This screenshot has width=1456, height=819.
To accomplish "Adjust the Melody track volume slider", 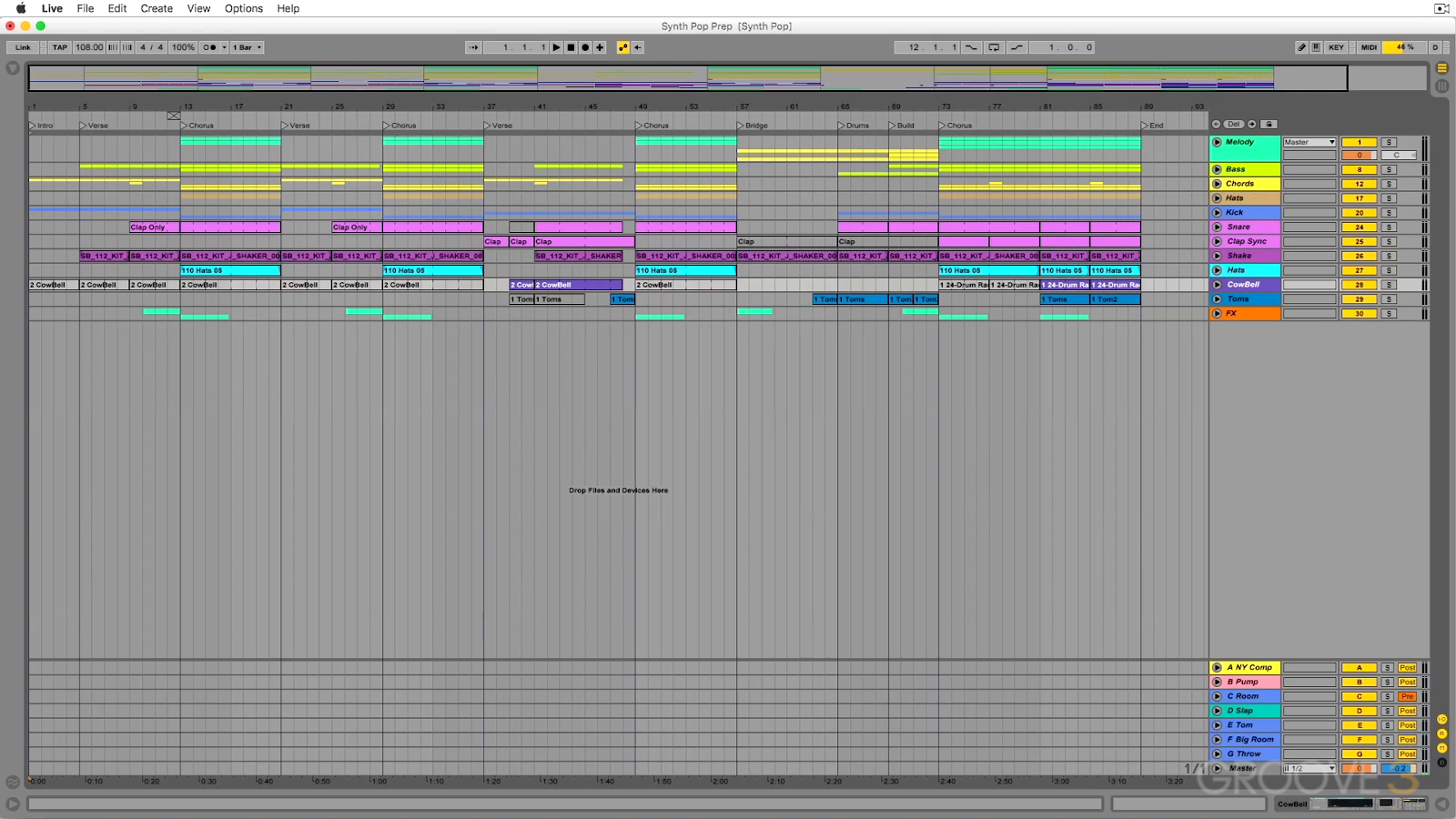I will point(1359,156).
